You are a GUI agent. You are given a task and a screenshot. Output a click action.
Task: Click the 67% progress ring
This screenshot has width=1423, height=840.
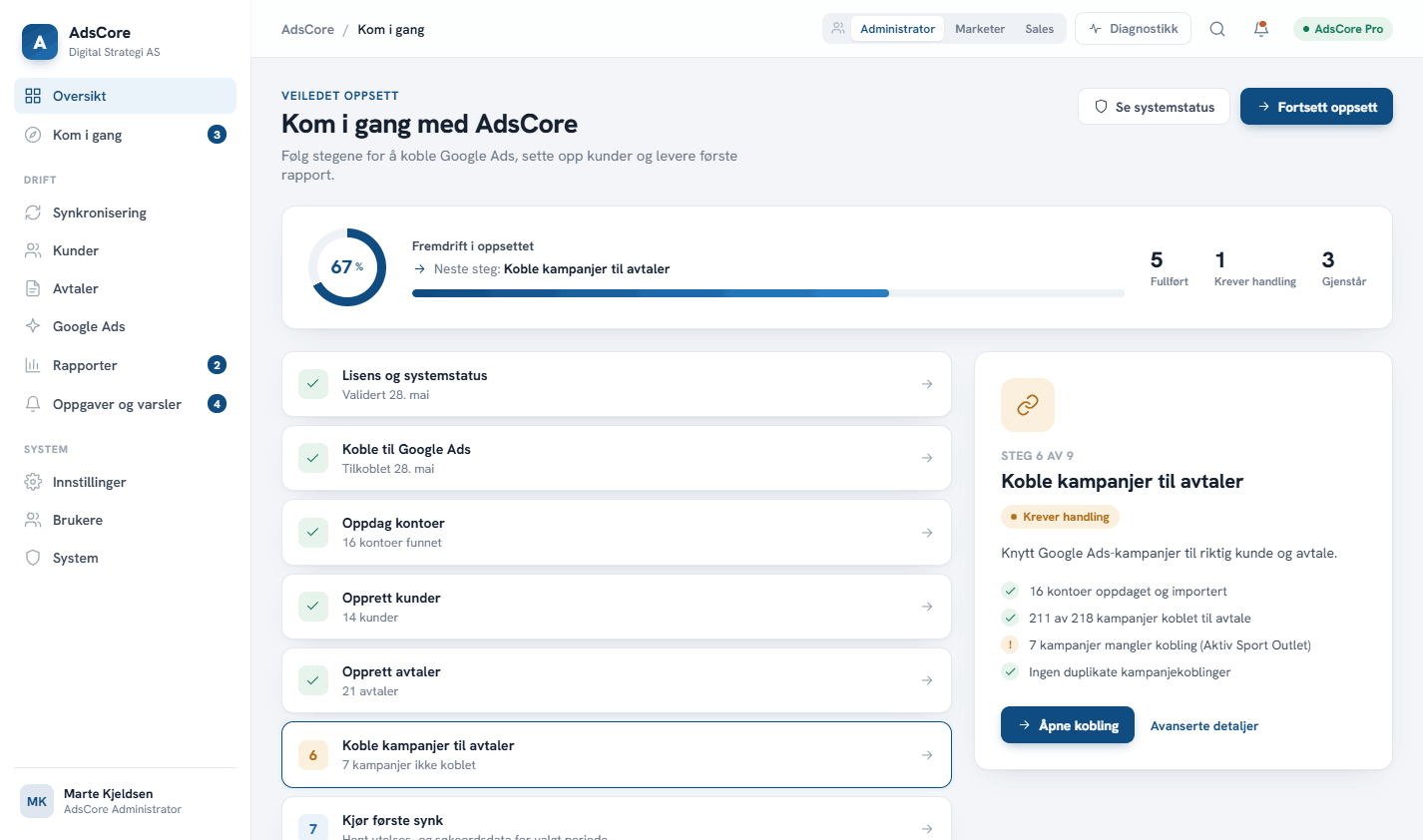click(x=347, y=267)
